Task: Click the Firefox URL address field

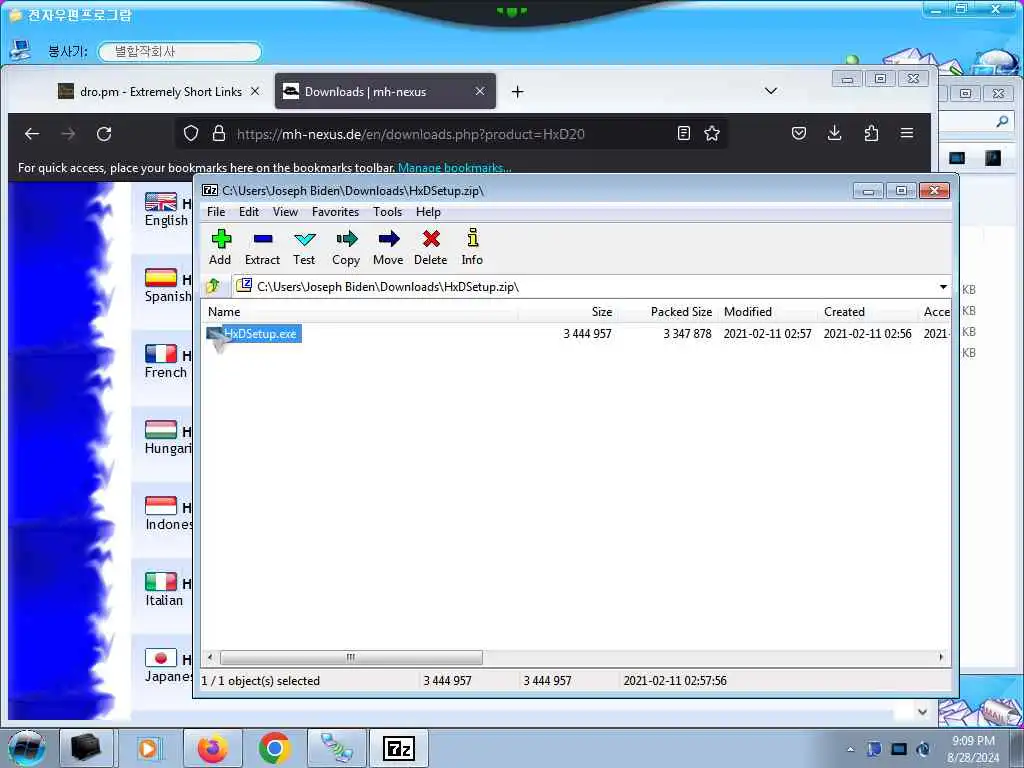Action: (451, 134)
